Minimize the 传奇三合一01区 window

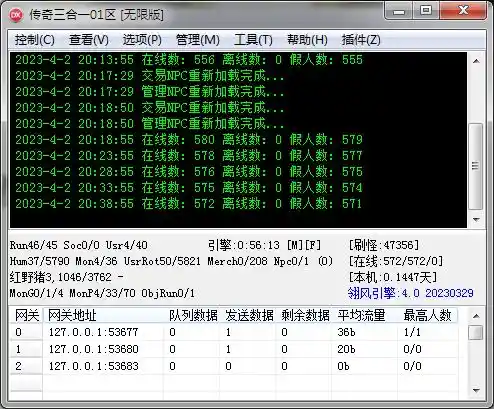[x=399, y=11]
